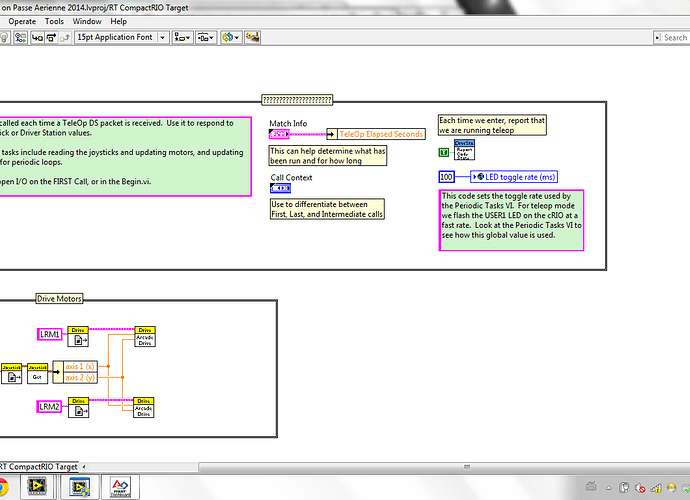This screenshot has height=500, width=690.
Task: Click network signal tray icon
Action: (x=656, y=488)
